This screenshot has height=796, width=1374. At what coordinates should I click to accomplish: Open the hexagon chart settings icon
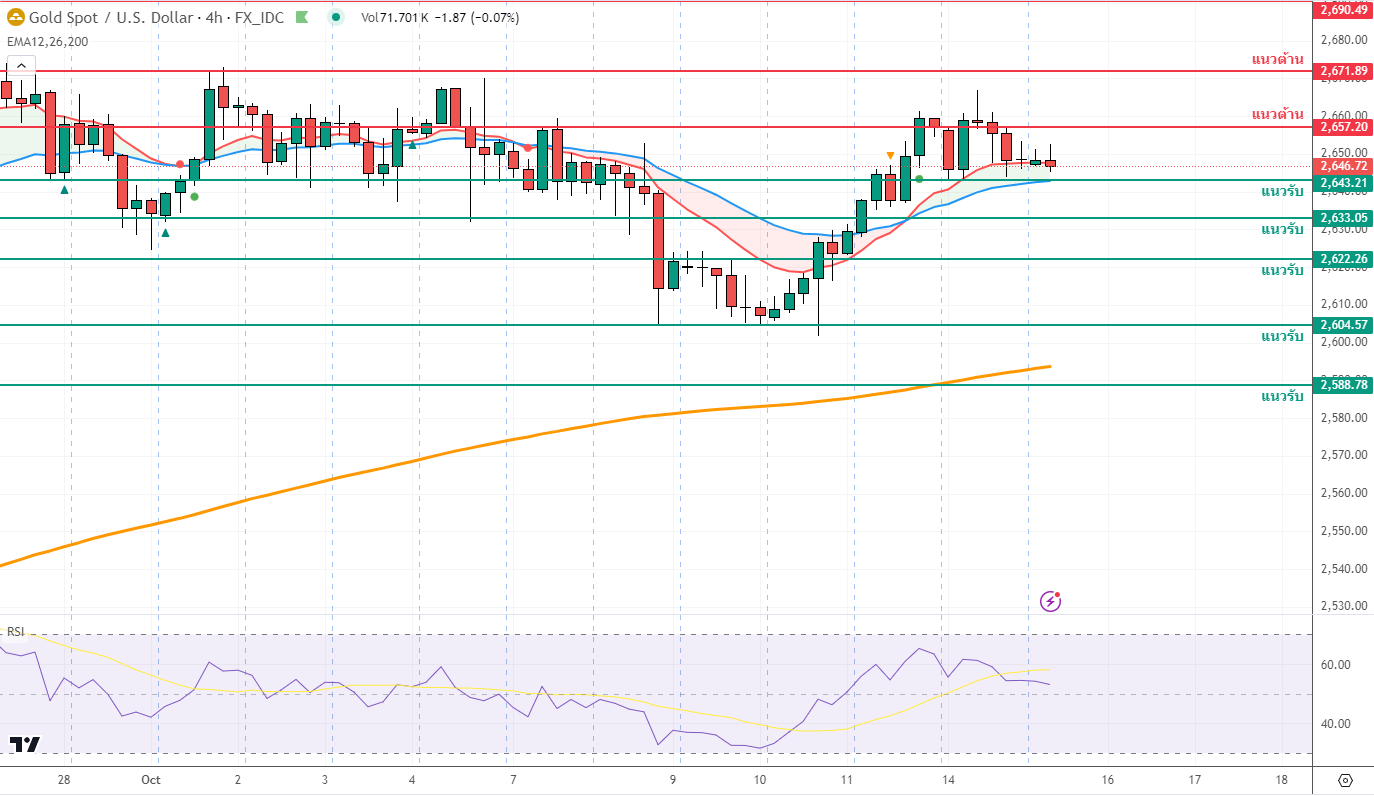[x=1344, y=780]
